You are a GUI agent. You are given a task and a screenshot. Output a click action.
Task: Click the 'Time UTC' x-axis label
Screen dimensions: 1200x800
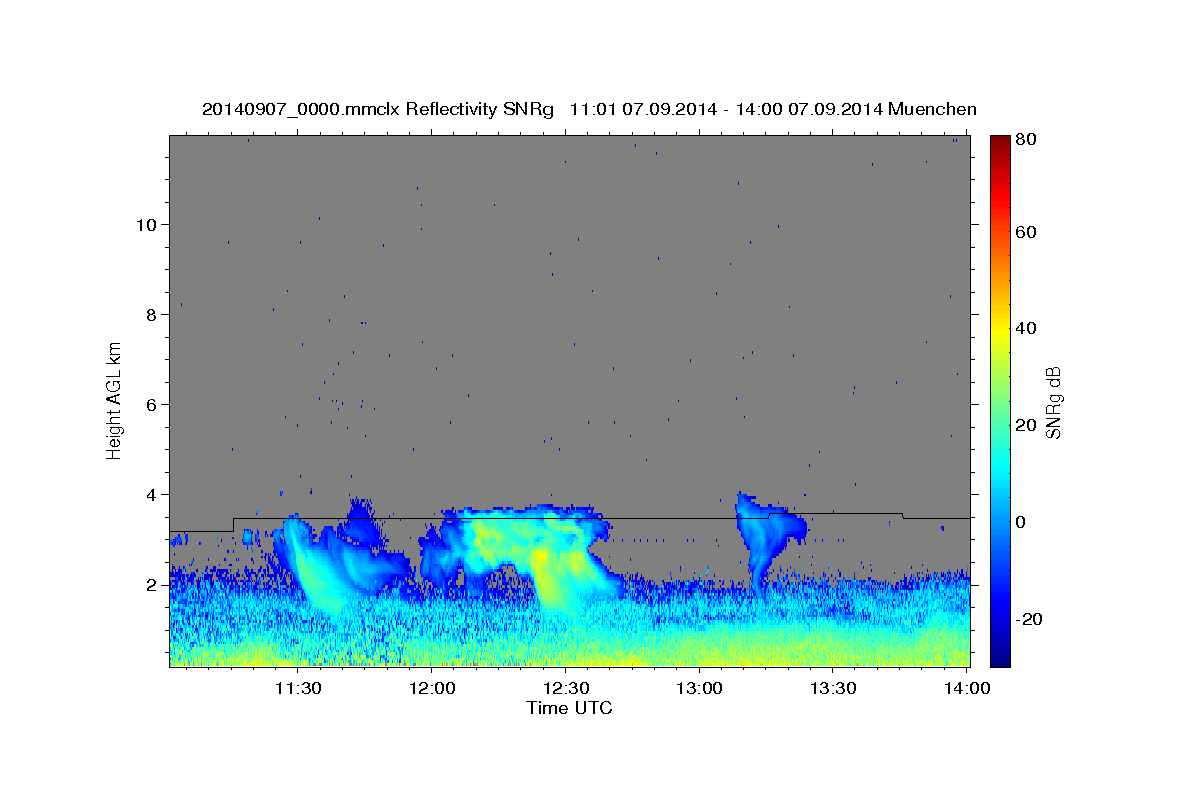[569, 708]
